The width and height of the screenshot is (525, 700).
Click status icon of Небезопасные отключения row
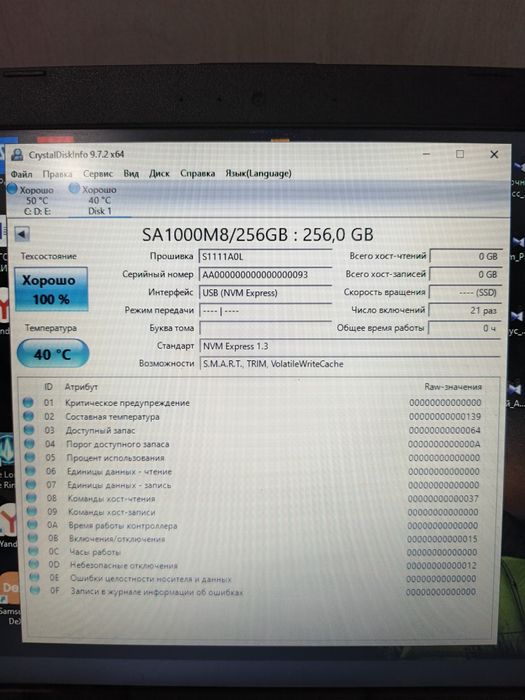[33, 564]
